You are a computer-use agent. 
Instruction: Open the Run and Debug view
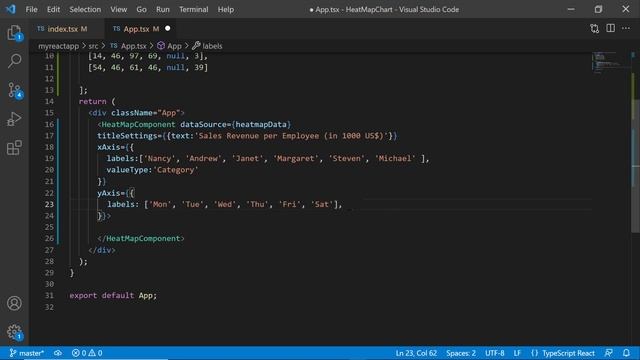[x=14, y=119]
